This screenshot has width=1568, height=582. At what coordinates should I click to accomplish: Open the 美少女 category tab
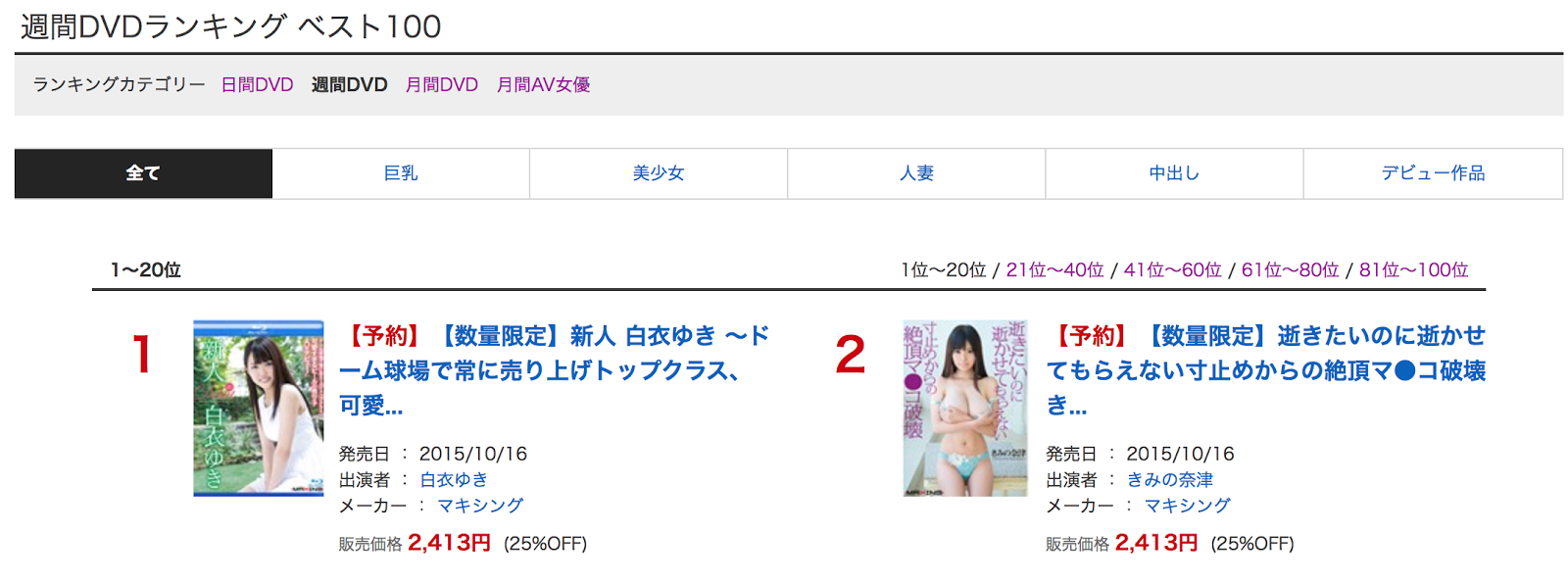click(x=659, y=173)
